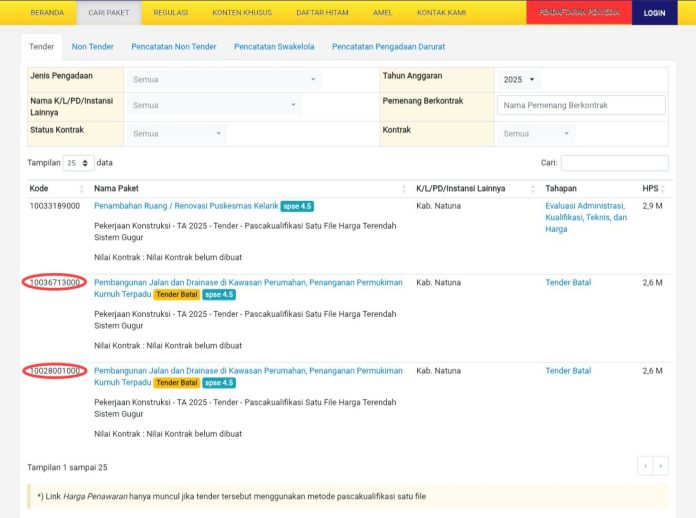Viewport: 696px width, 518px height.
Task: Click the Nama Paket sort arrows
Action: point(404,188)
